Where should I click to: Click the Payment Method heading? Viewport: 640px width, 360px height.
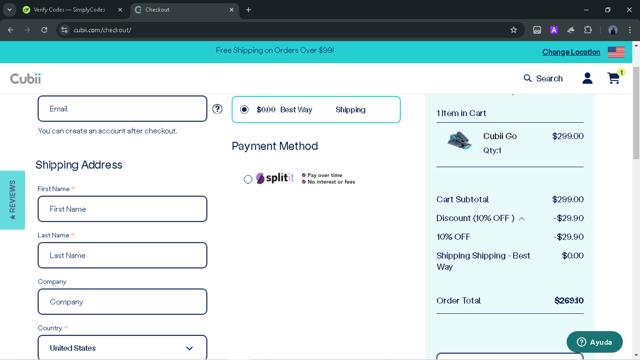275,146
